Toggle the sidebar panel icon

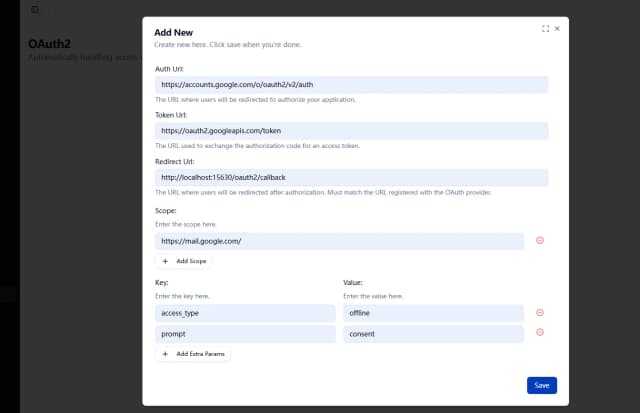pyautogui.click(x=35, y=9)
